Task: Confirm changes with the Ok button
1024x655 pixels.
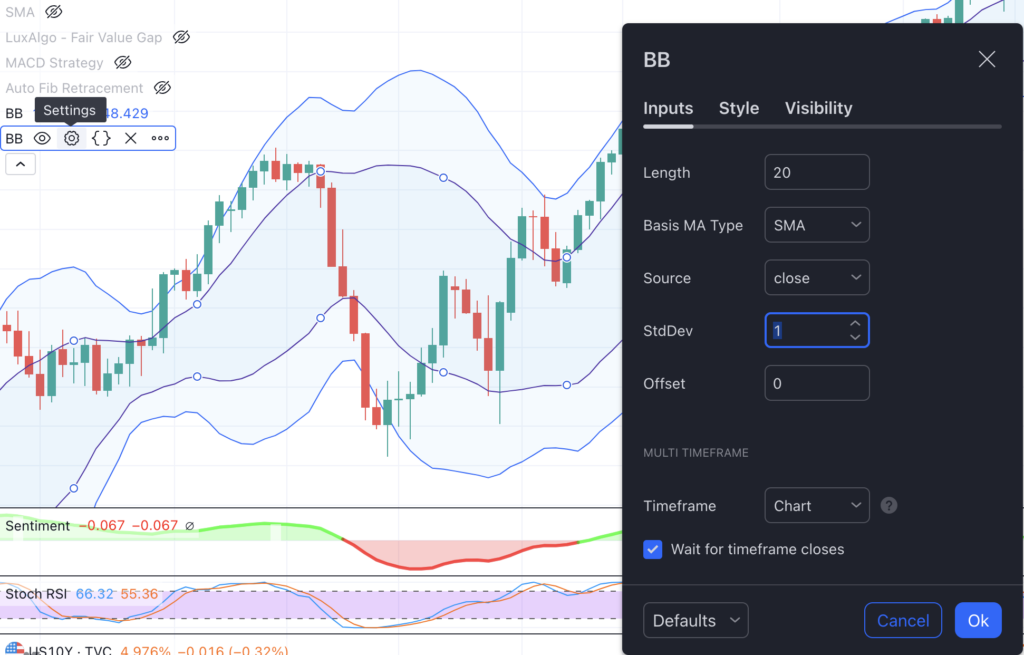Action: [977, 620]
